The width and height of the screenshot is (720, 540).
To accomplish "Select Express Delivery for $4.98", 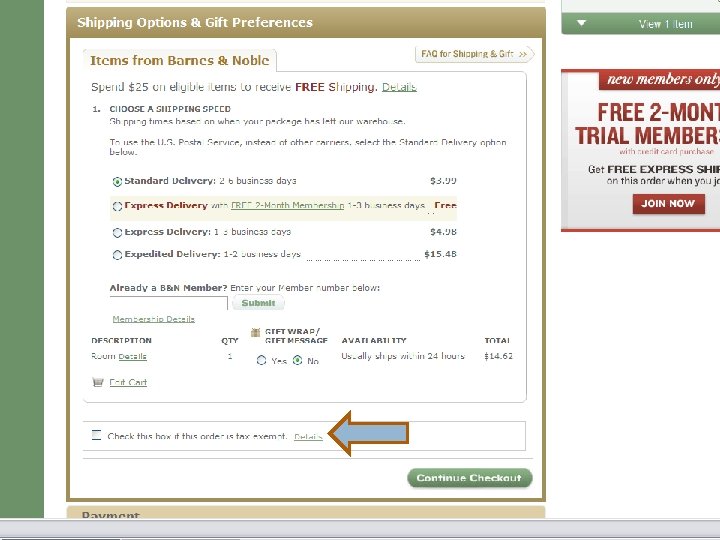I will [x=117, y=232].
